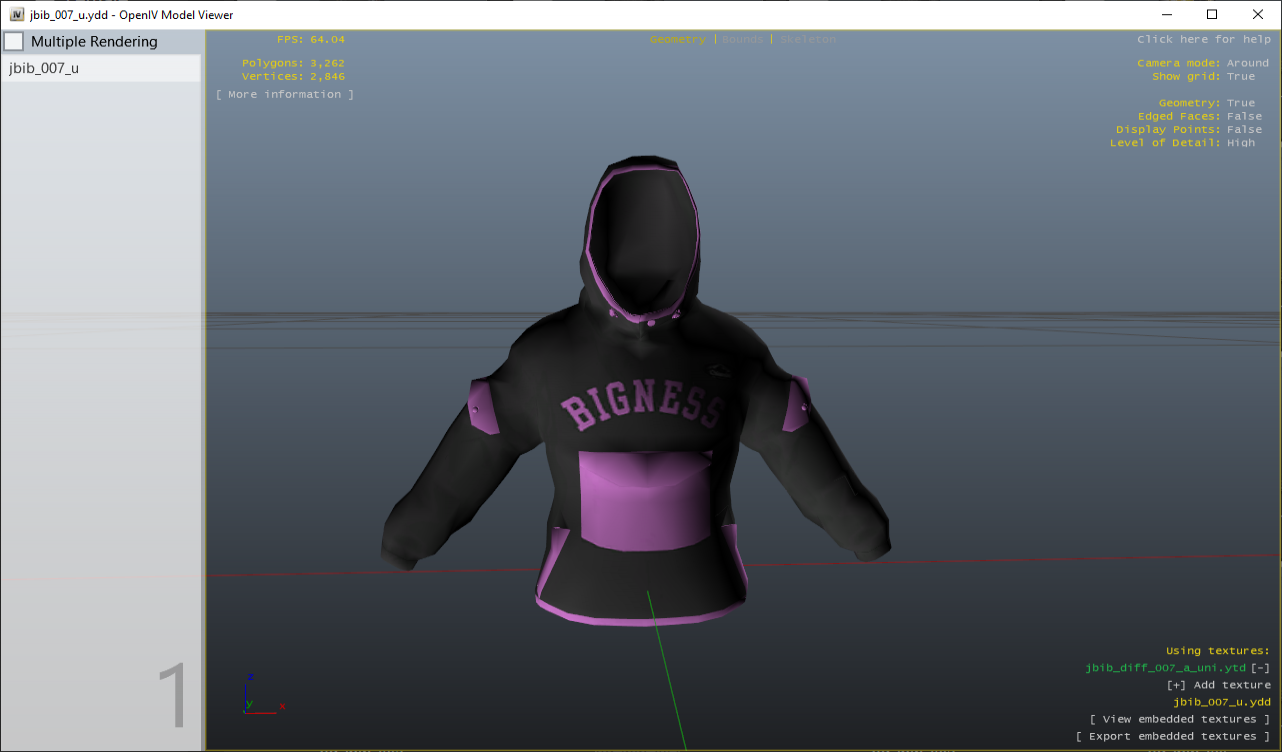The image size is (1282, 752).
Task: Open View embedded textures
Action: coord(1179,718)
